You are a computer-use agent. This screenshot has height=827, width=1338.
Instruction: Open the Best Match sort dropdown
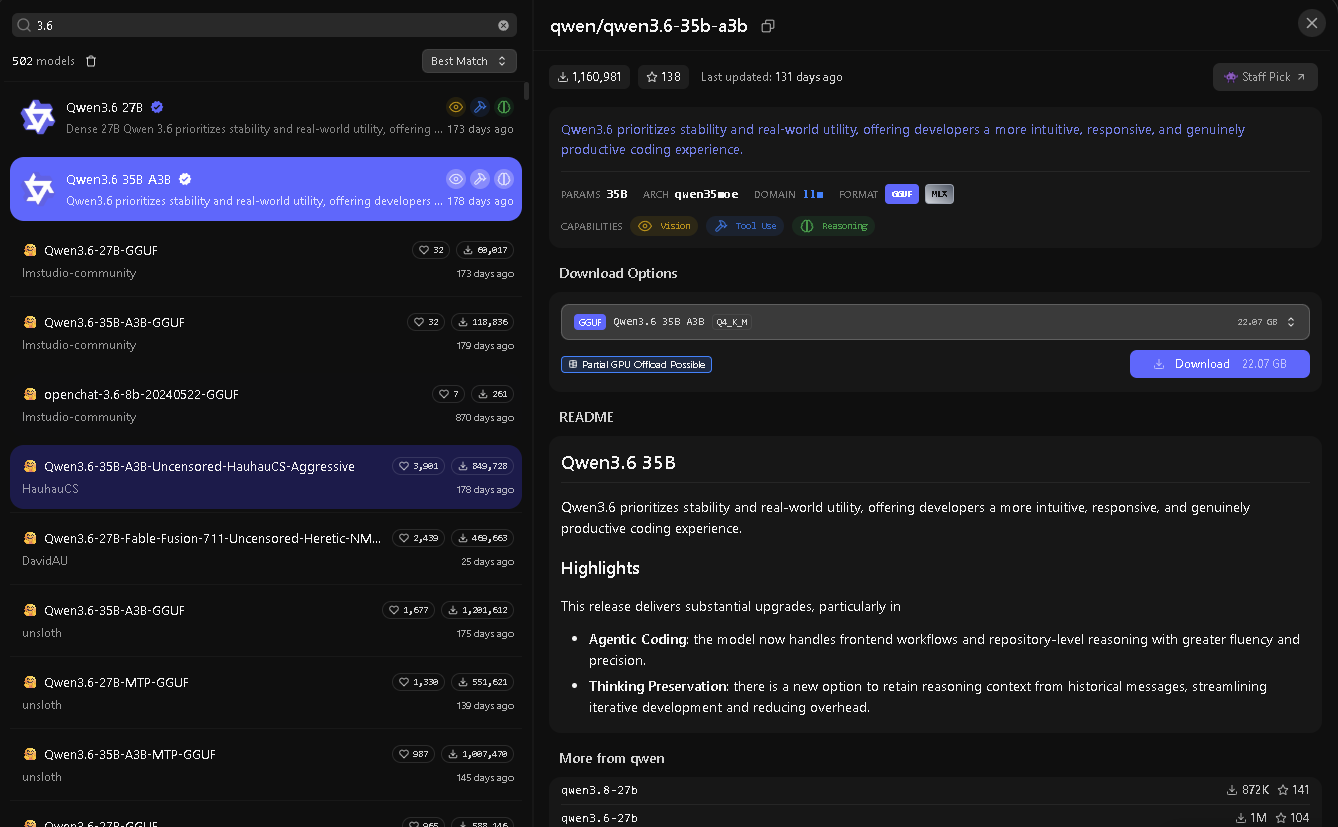pyautogui.click(x=469, y=61)
